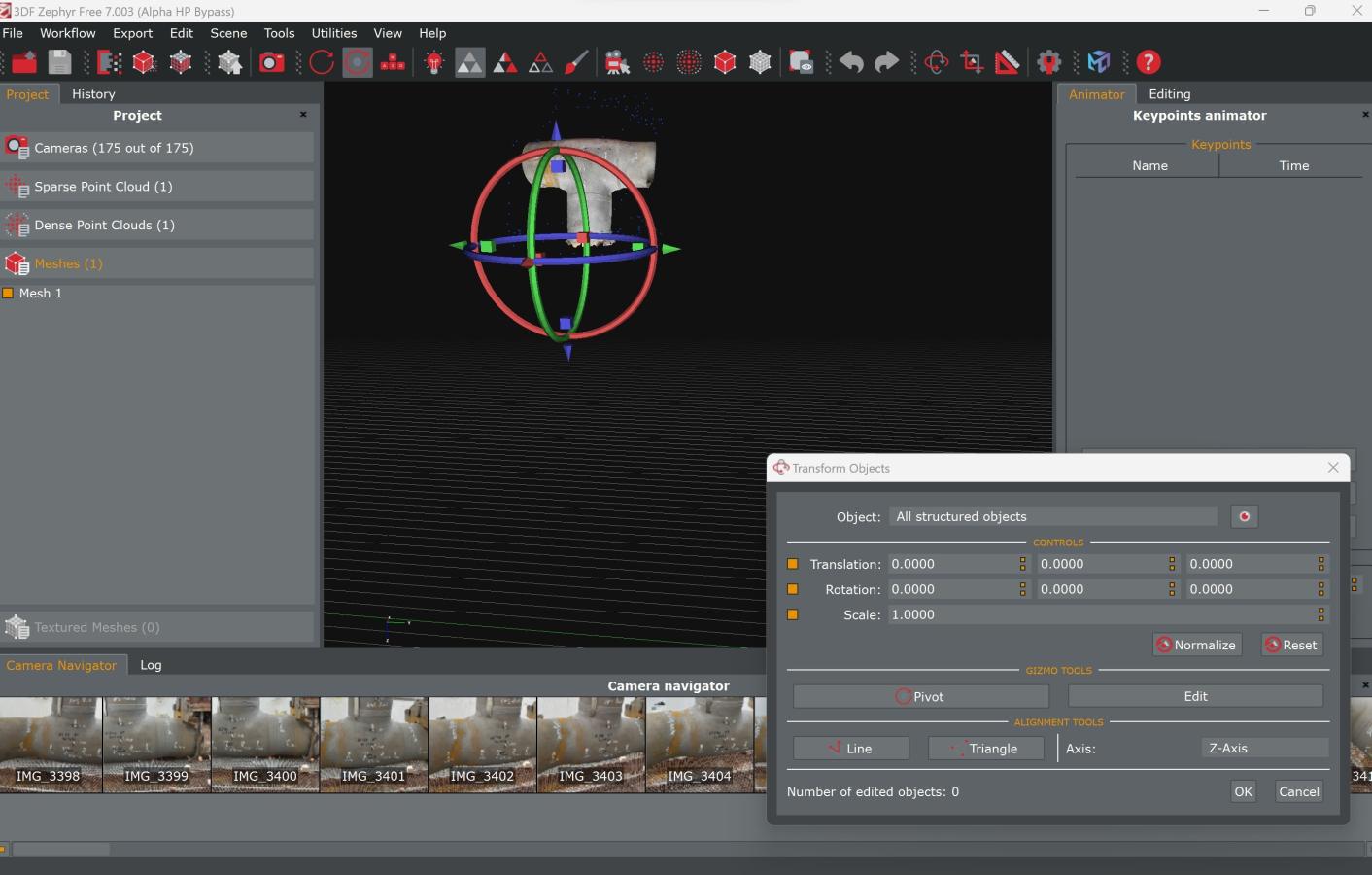Screen dimensions: 1372x875
Task: Click the save project floppy disk icon
Action: click(60, 62)
